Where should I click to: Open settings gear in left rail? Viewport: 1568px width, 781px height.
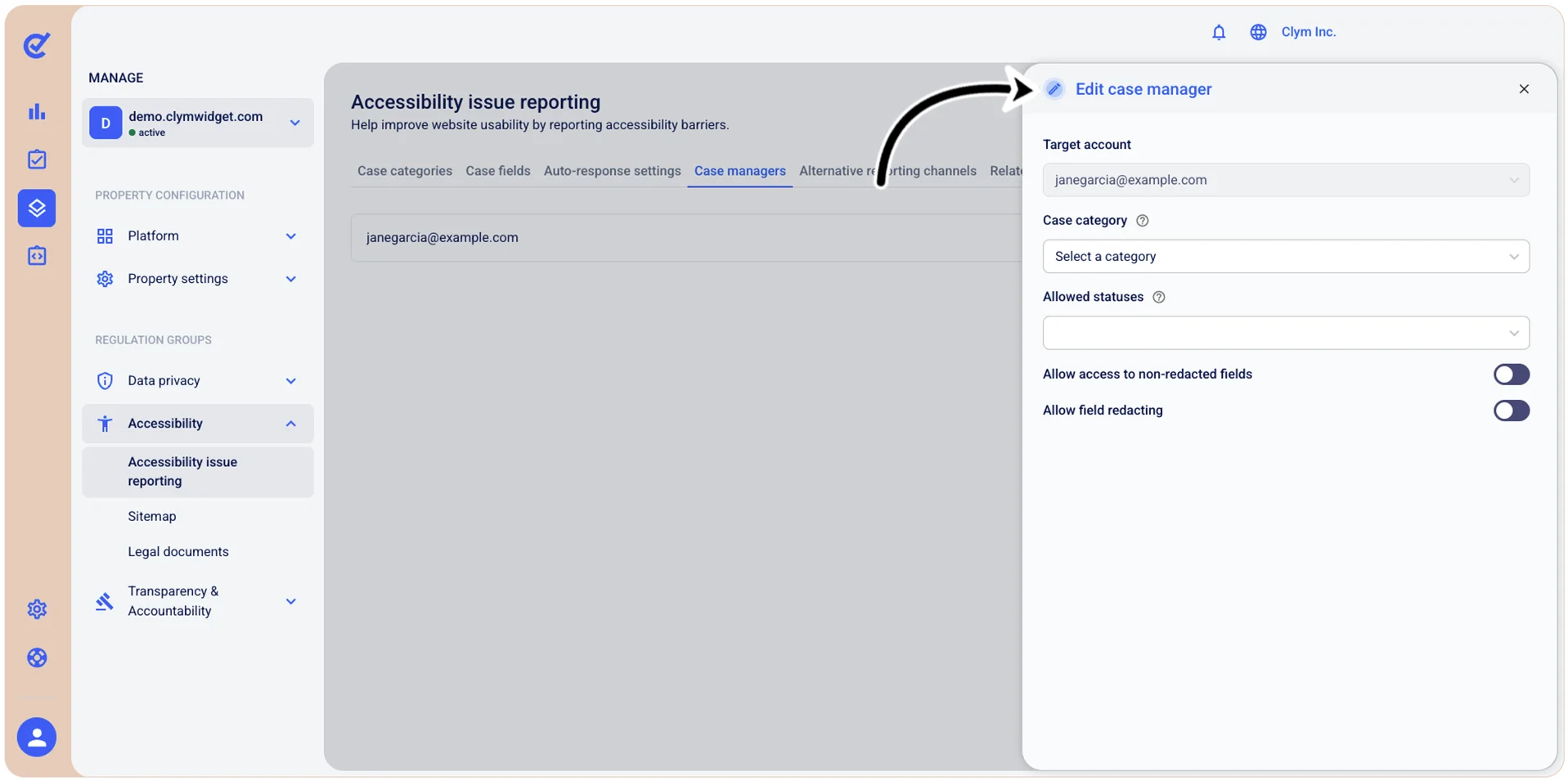37,609
